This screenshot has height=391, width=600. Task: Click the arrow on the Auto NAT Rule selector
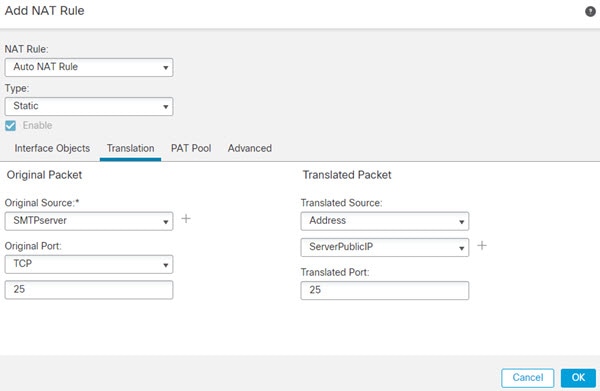[166, 68]
